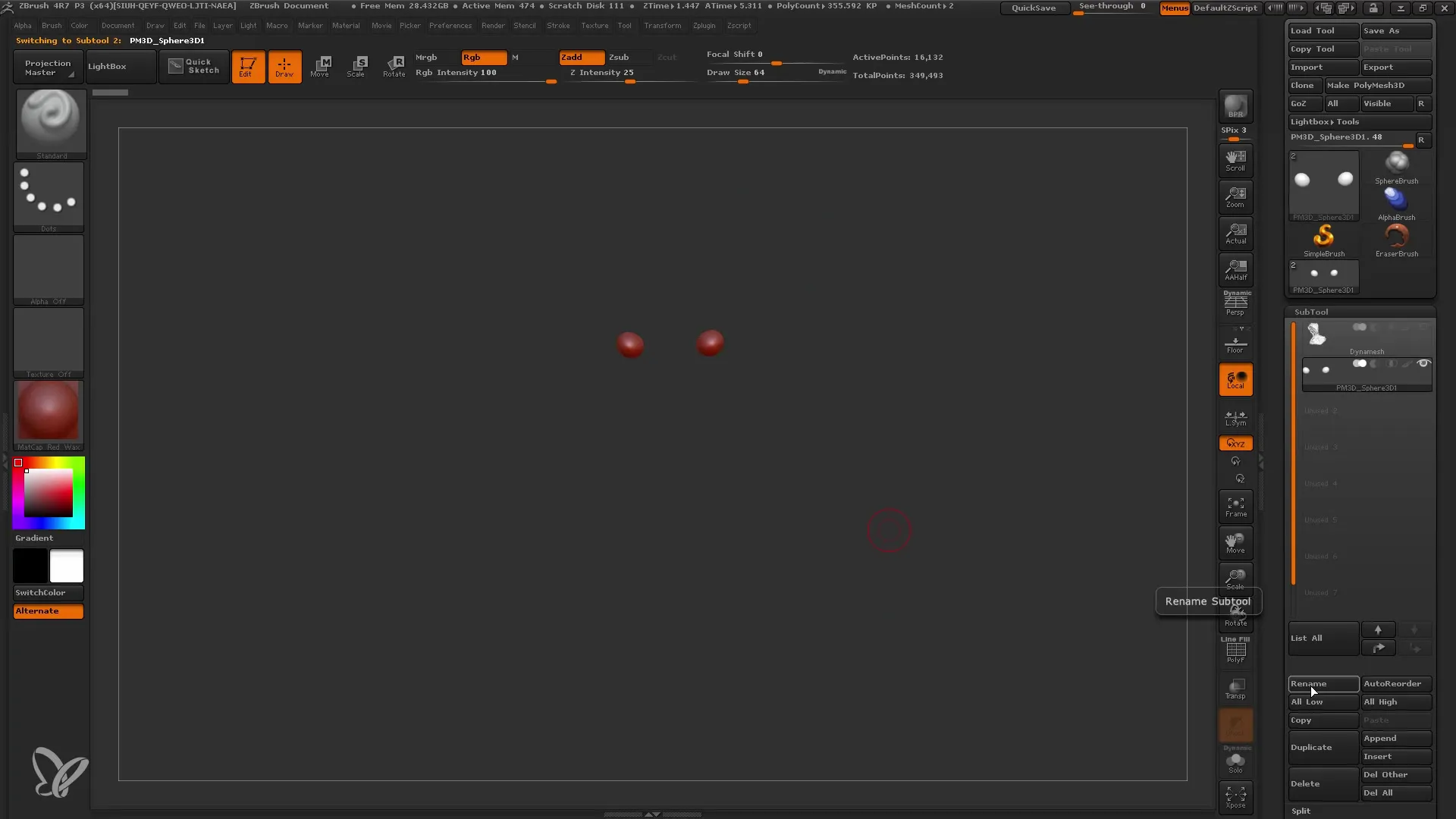Select the EraserBrush tool
The width and height of the screenshot is (1456, 819).
1396,240
